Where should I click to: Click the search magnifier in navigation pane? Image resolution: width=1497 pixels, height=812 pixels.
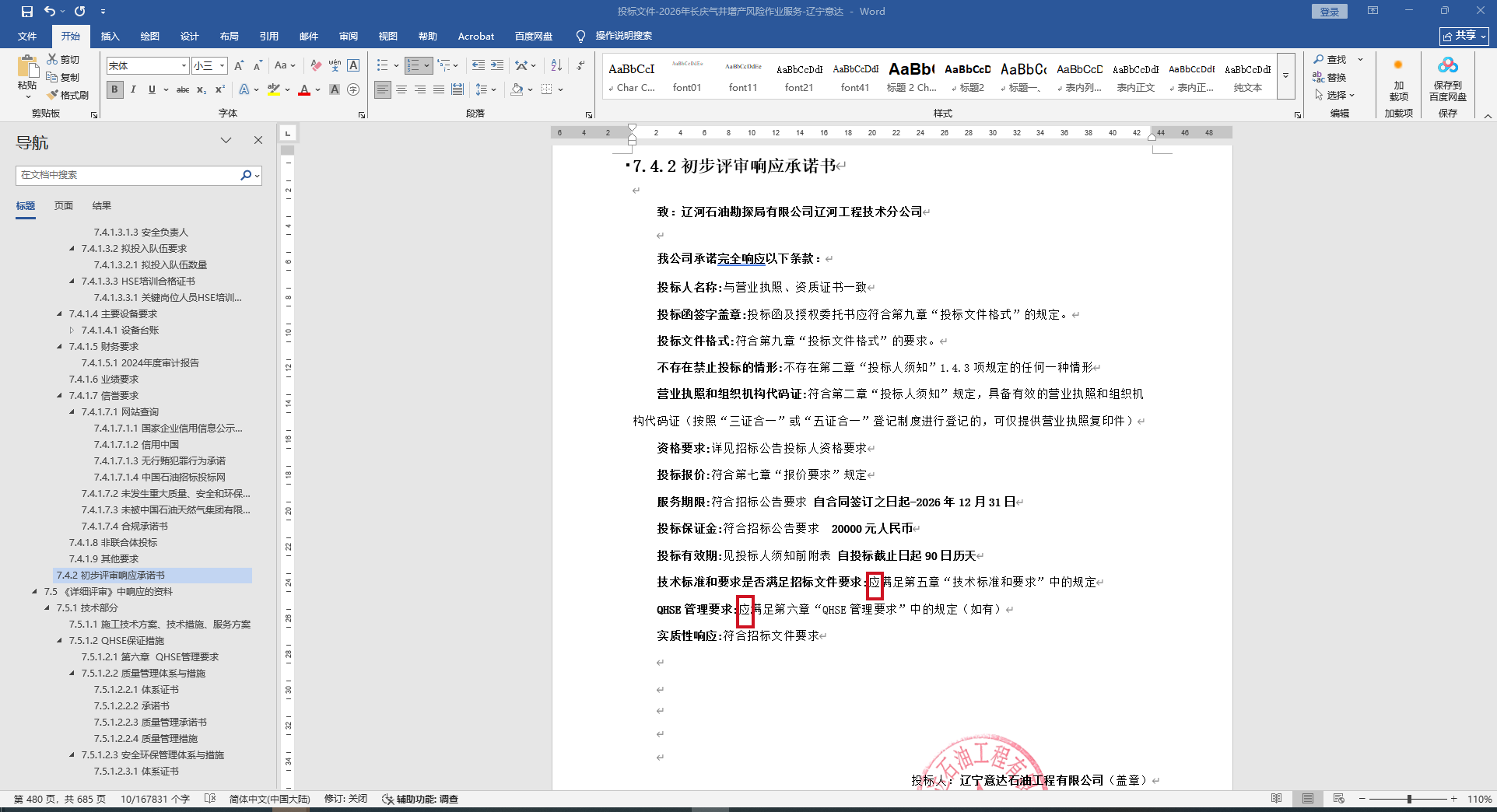246,175
